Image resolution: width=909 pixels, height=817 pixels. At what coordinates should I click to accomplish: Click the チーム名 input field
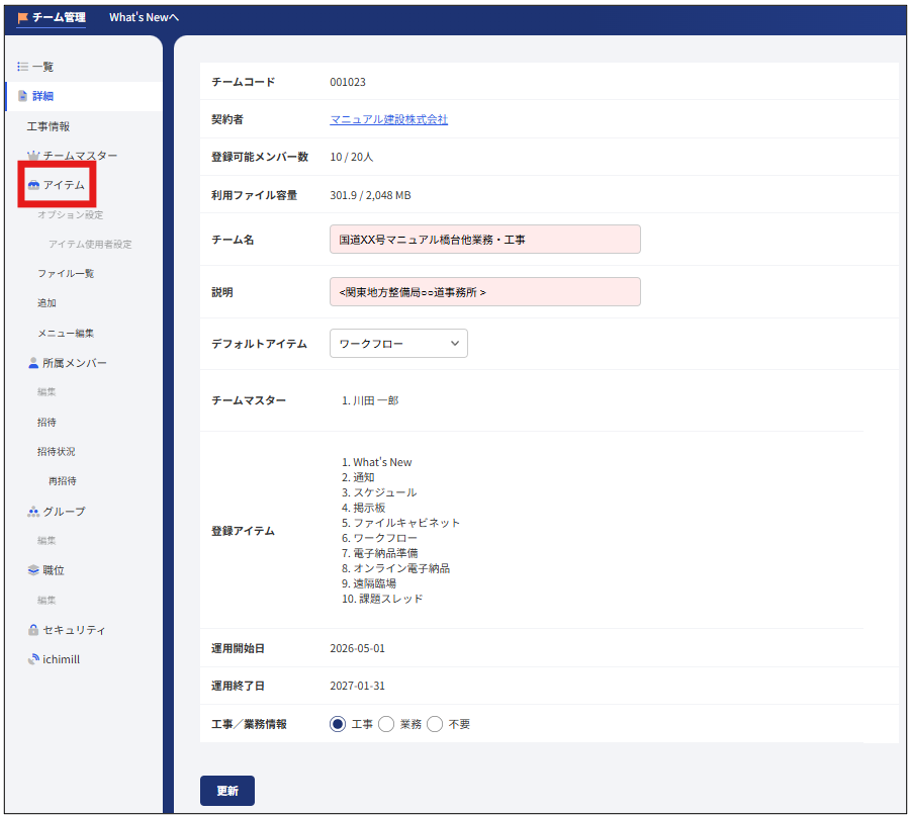pos(485,239)
